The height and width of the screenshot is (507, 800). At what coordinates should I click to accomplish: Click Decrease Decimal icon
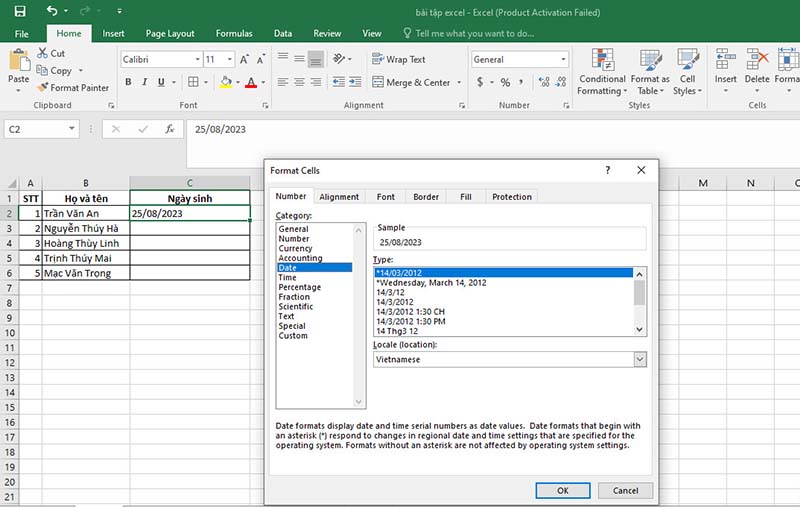(x=561, y=82)
